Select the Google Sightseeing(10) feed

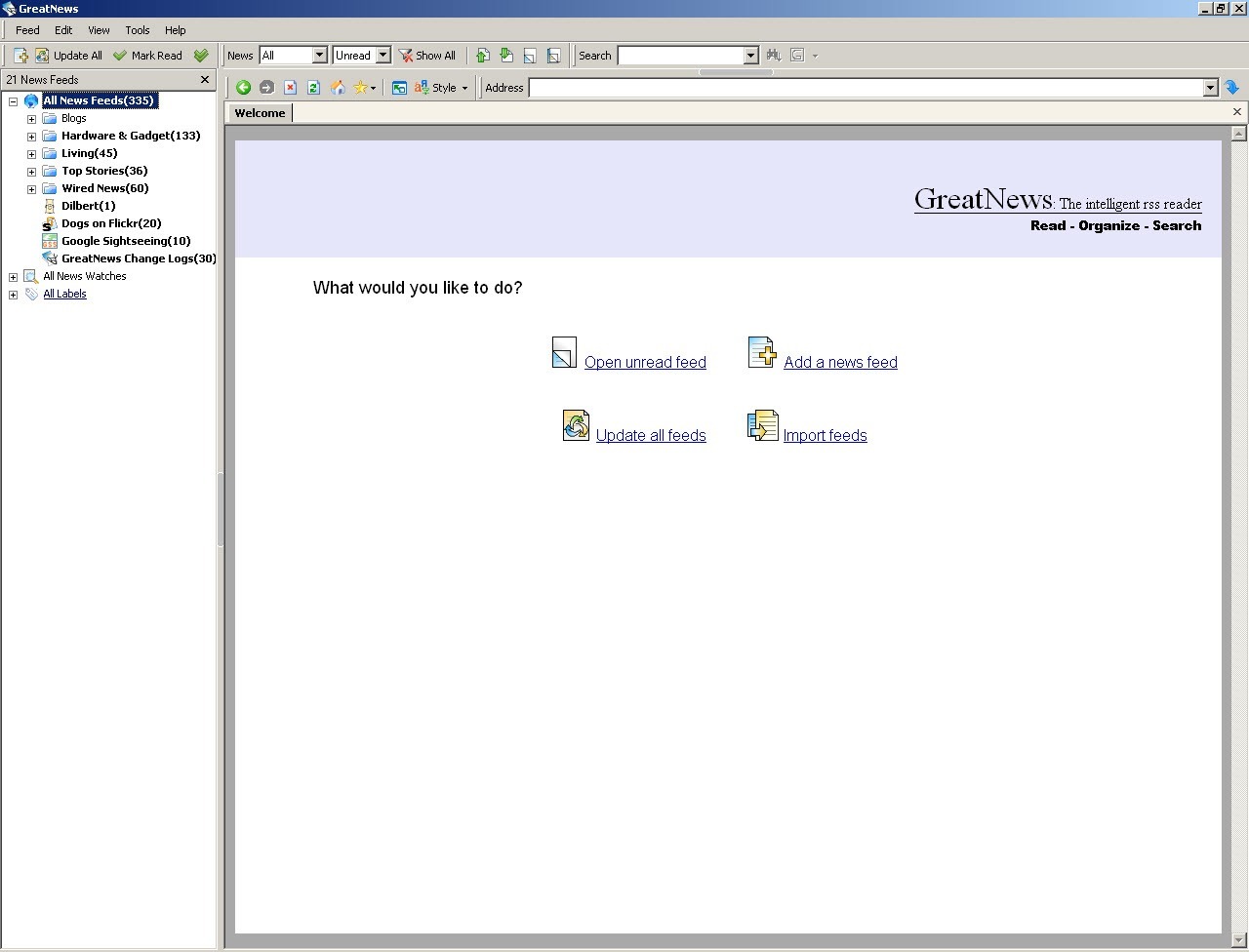tap(126, 241)
